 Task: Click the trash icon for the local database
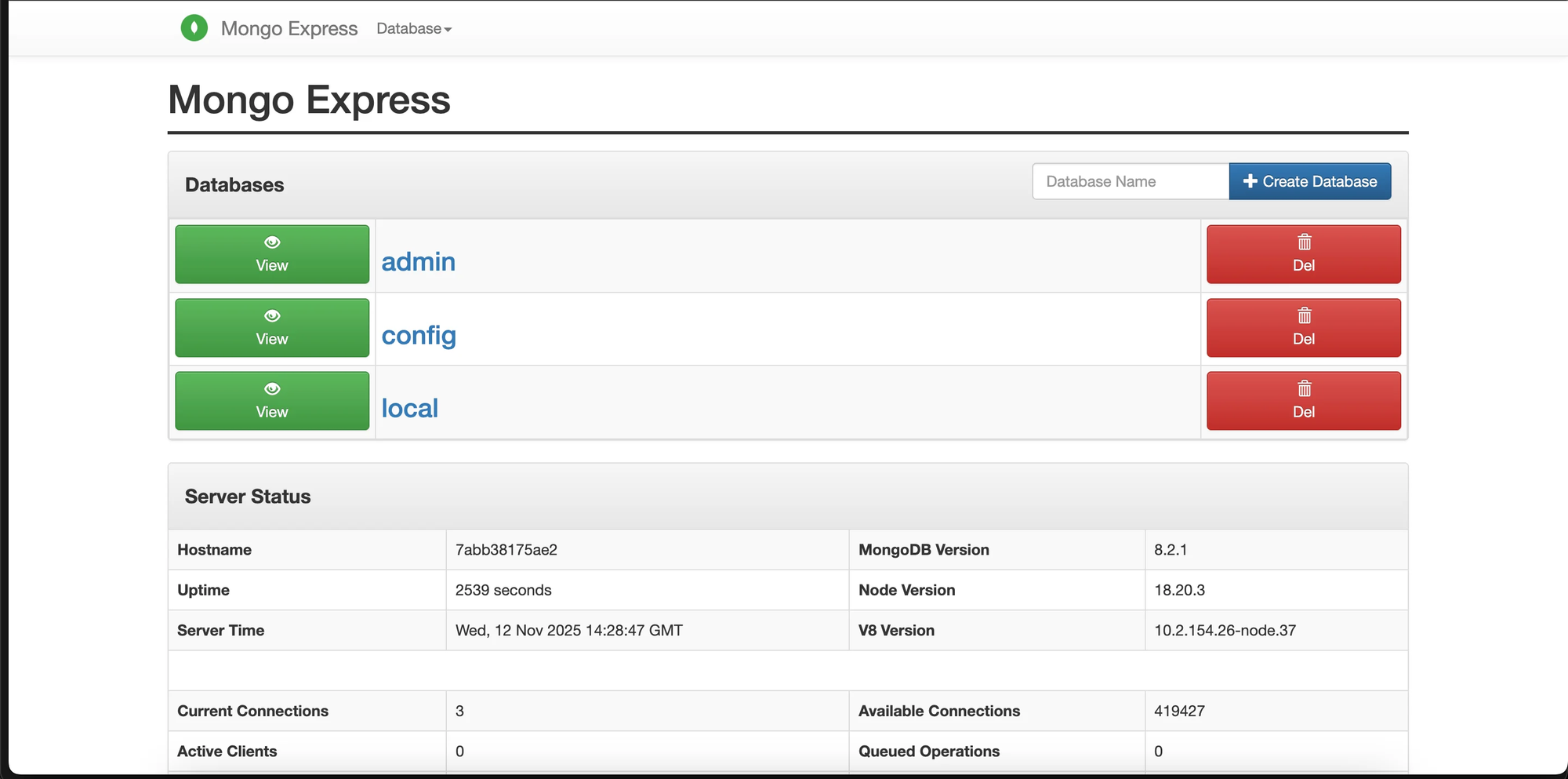(x=1304, y=389)
